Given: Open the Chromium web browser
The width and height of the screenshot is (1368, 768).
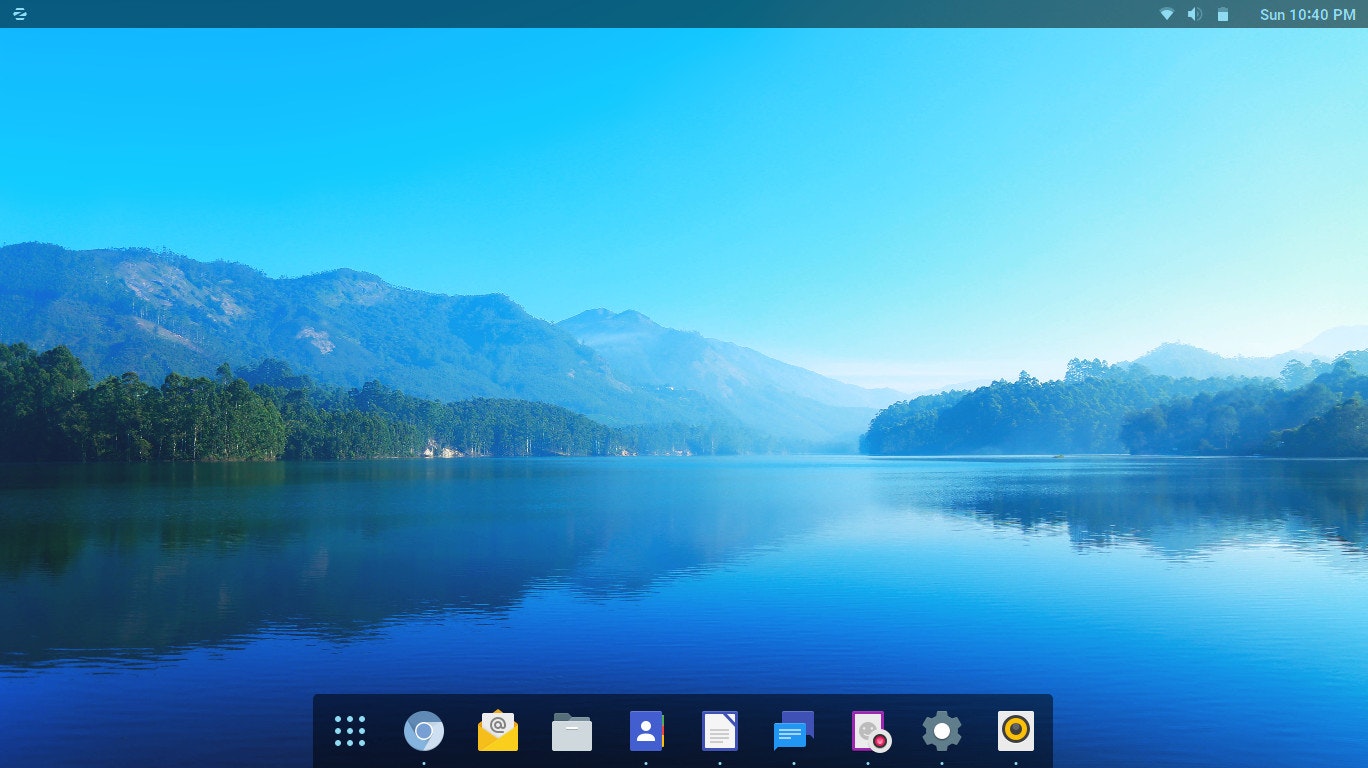Looking at the screenshot, I should 424,731.
